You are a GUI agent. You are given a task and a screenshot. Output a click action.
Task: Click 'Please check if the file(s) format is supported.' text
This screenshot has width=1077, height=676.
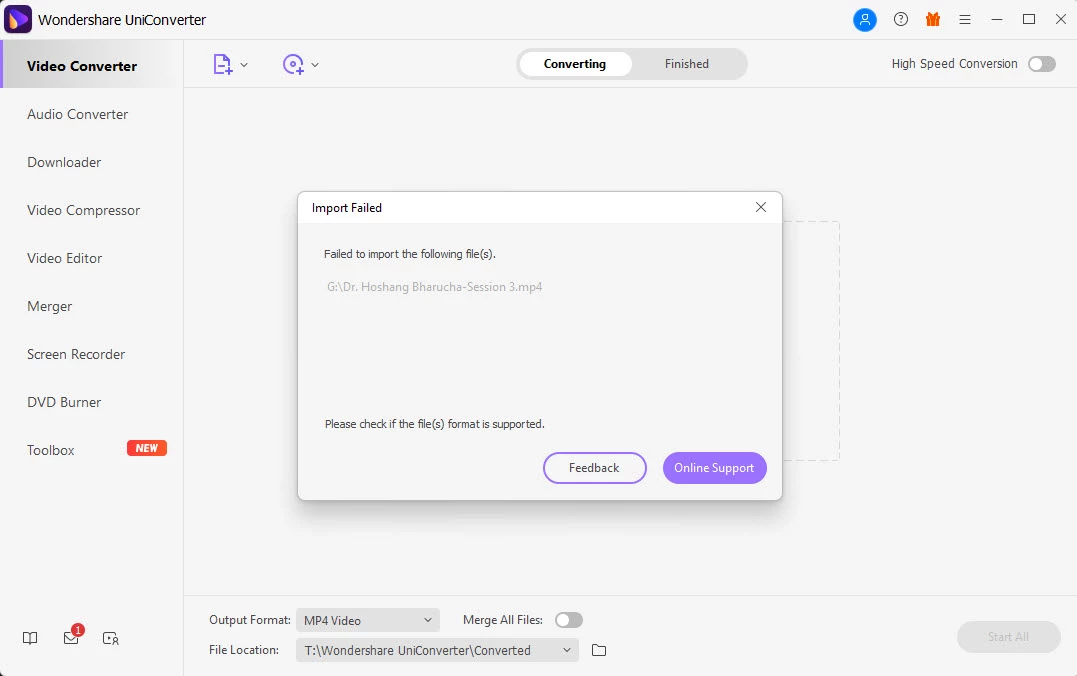(435, 424)
